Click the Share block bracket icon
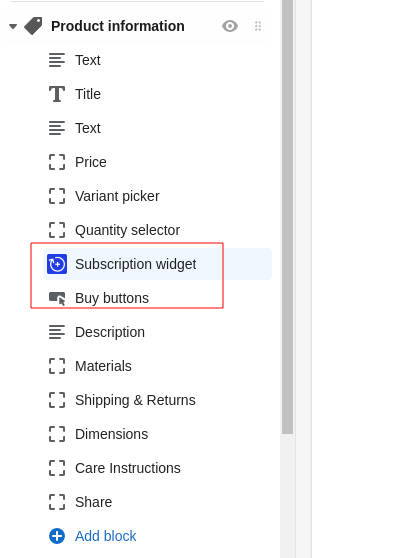The image size is (417, 558). point(57,502)
